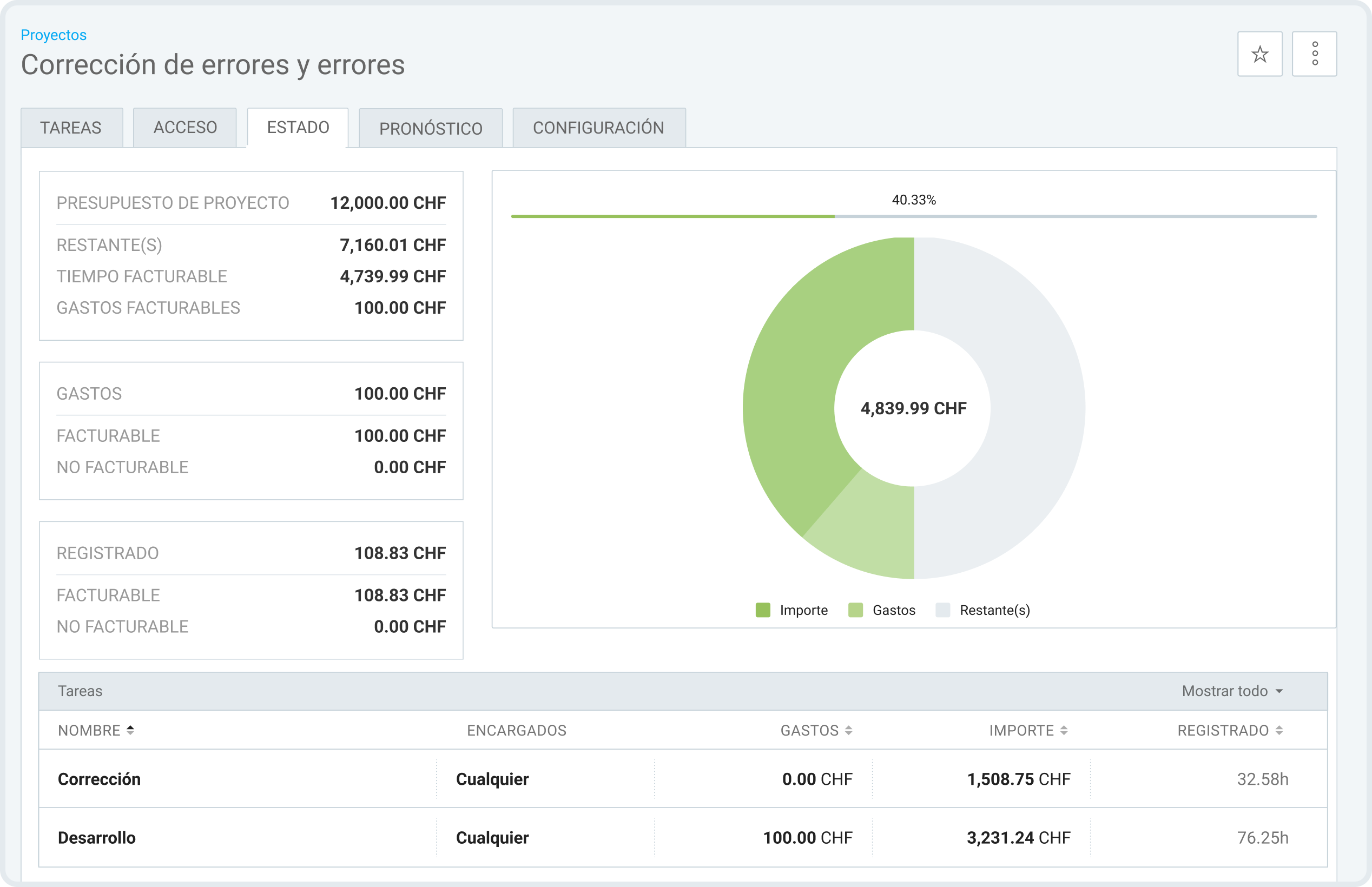The image size is (1372, 887).
Task: Open the three-dot options menu
Action: [1315, 54]
